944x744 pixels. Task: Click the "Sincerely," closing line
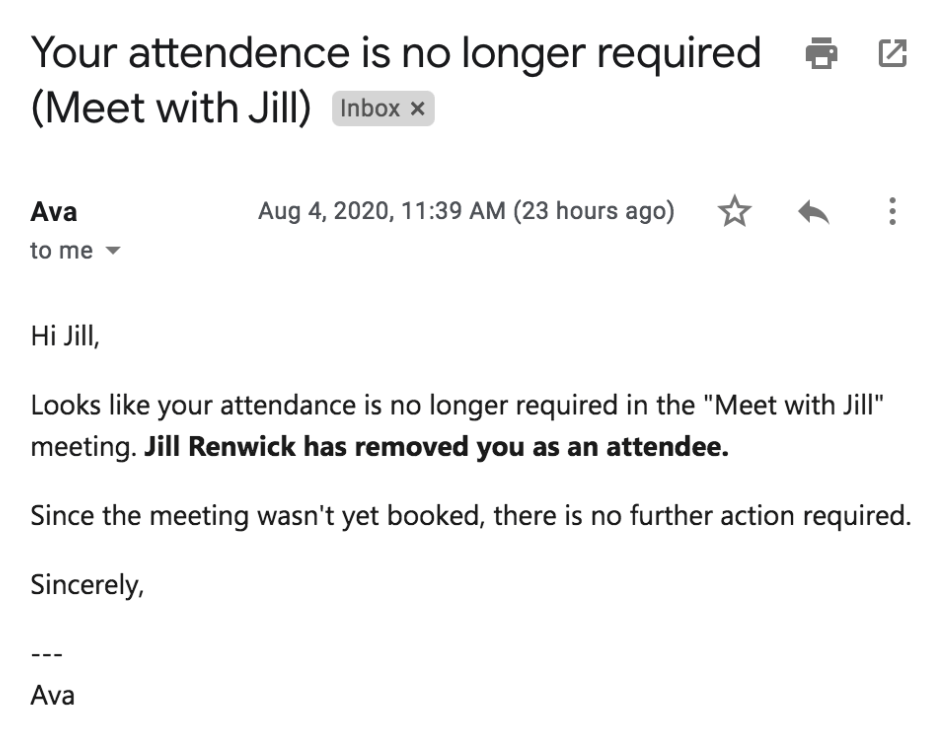[x=87, y=585]
